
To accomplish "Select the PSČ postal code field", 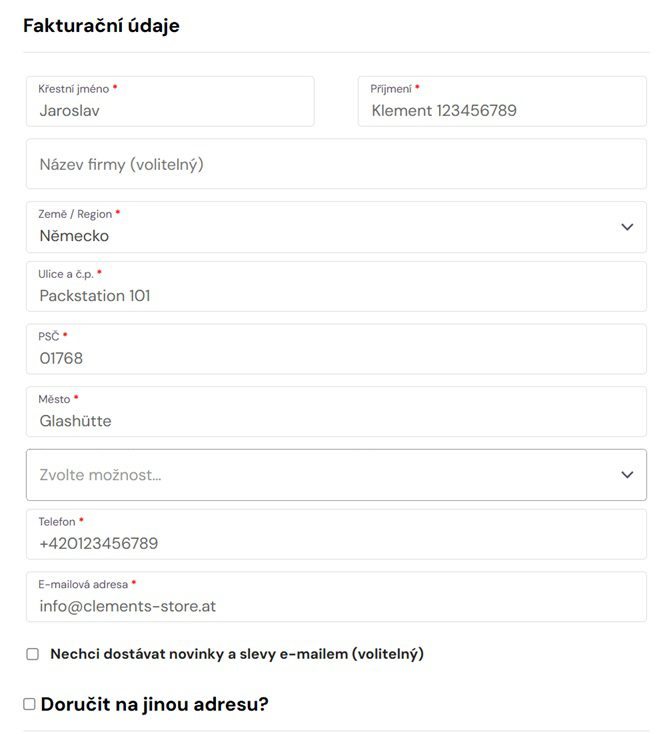I will tap(336, 358).
